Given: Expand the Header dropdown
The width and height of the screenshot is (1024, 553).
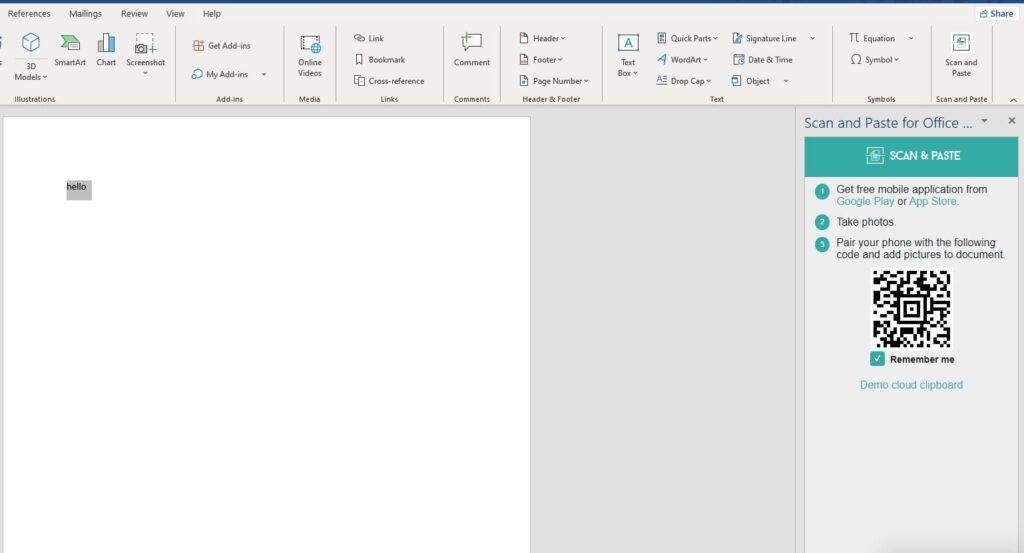Looking at the screenshot, I should [x=541, y=38].
